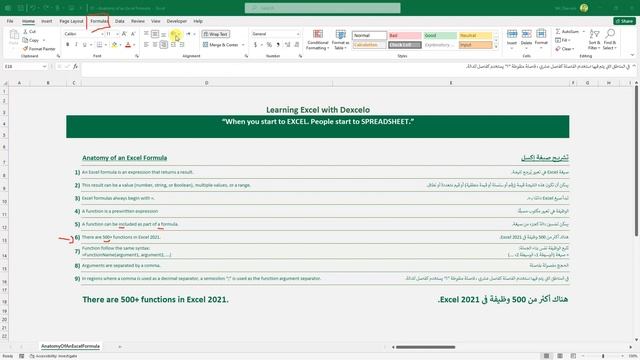640x360 pixels.
Task: Select the AnatomyOfAnExcelFormula sheet tab
Action: tap(70, 346)
